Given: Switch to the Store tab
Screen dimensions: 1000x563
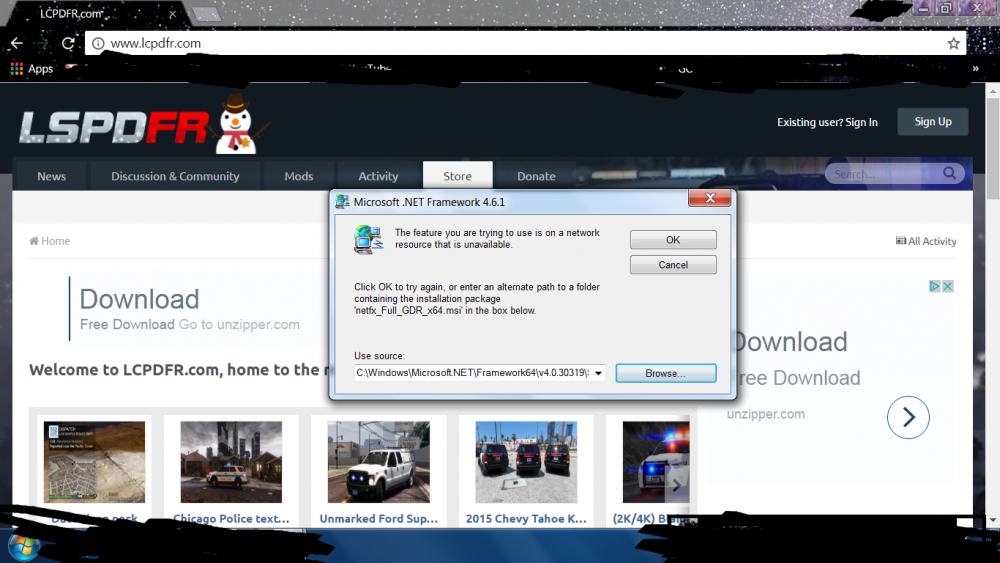Looking at the screenshot, I should click(458, 176).
